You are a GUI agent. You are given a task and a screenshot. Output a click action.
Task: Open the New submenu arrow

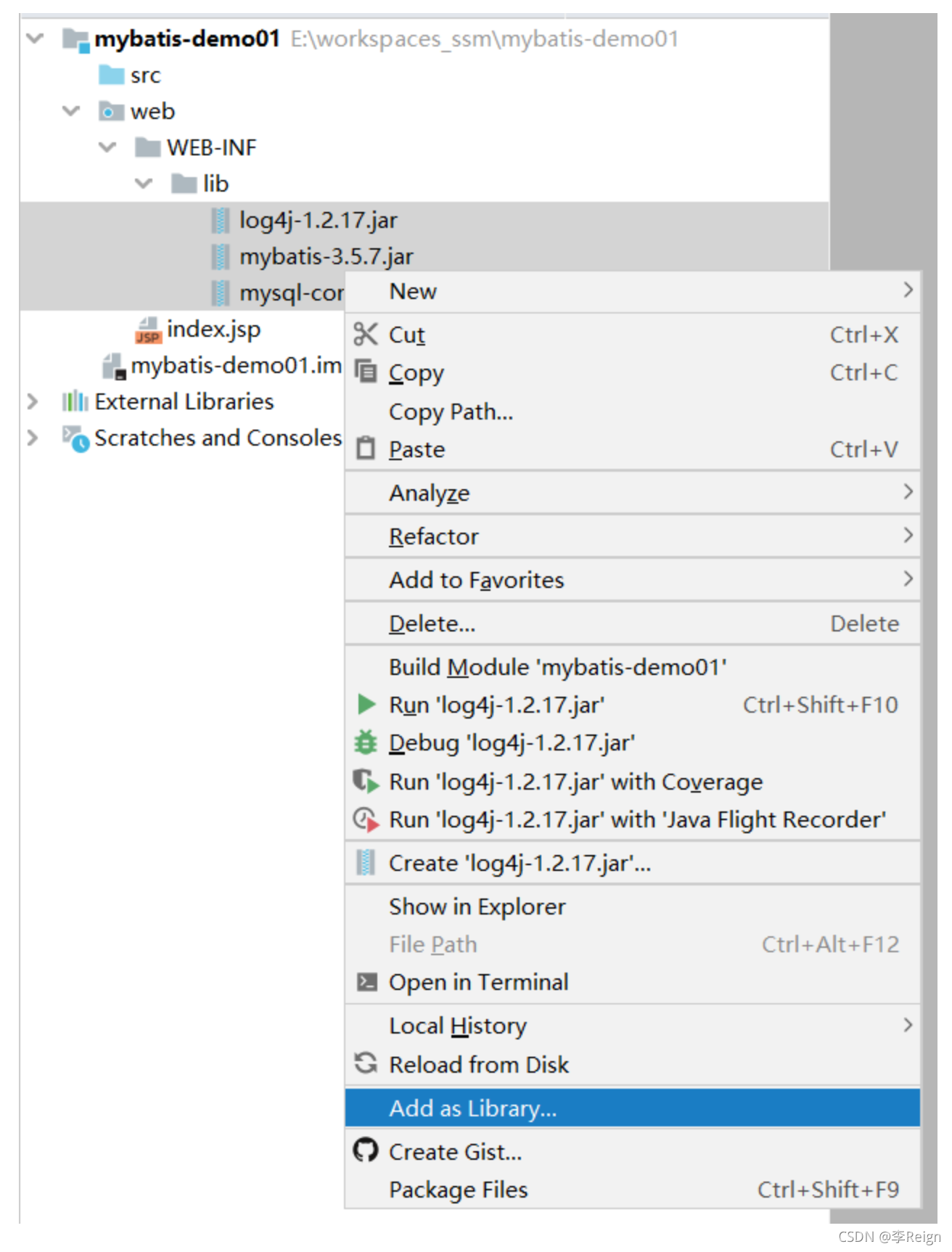[907, 290]
